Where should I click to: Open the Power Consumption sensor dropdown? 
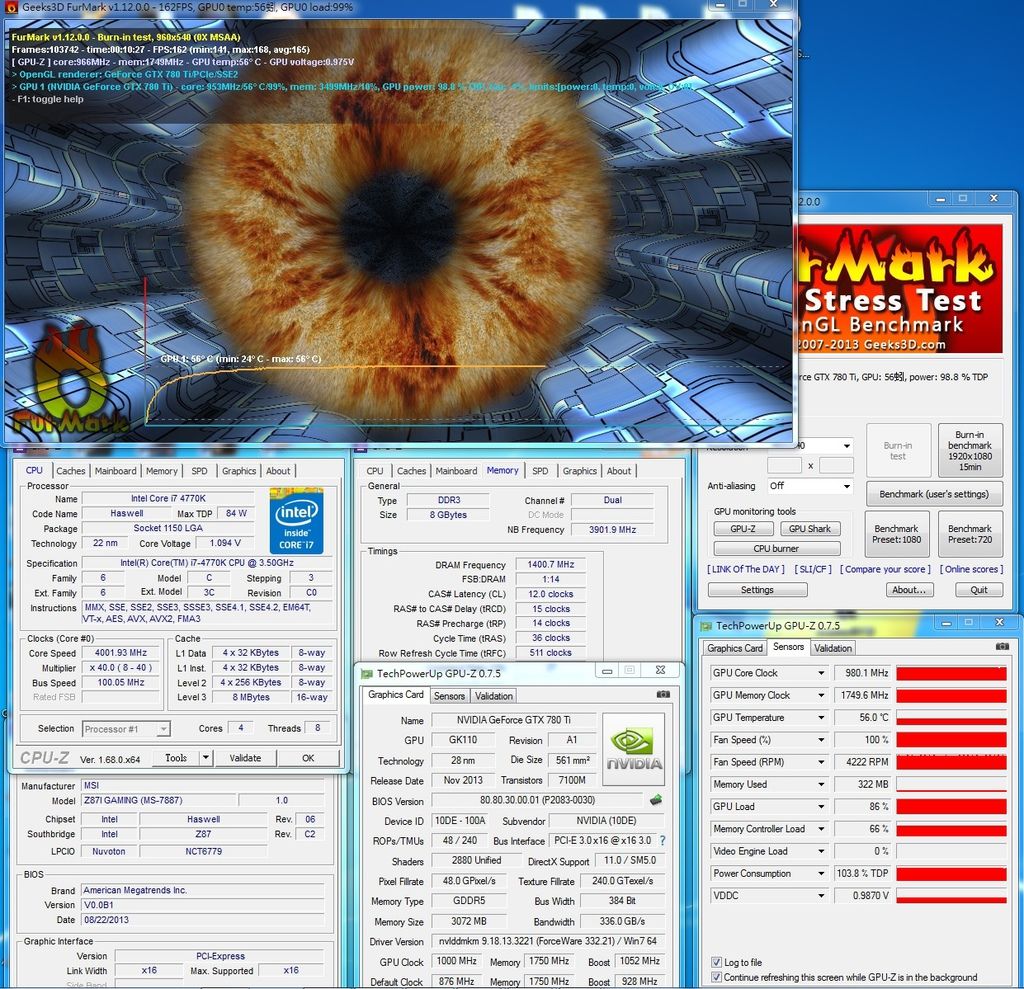(821, 873)
